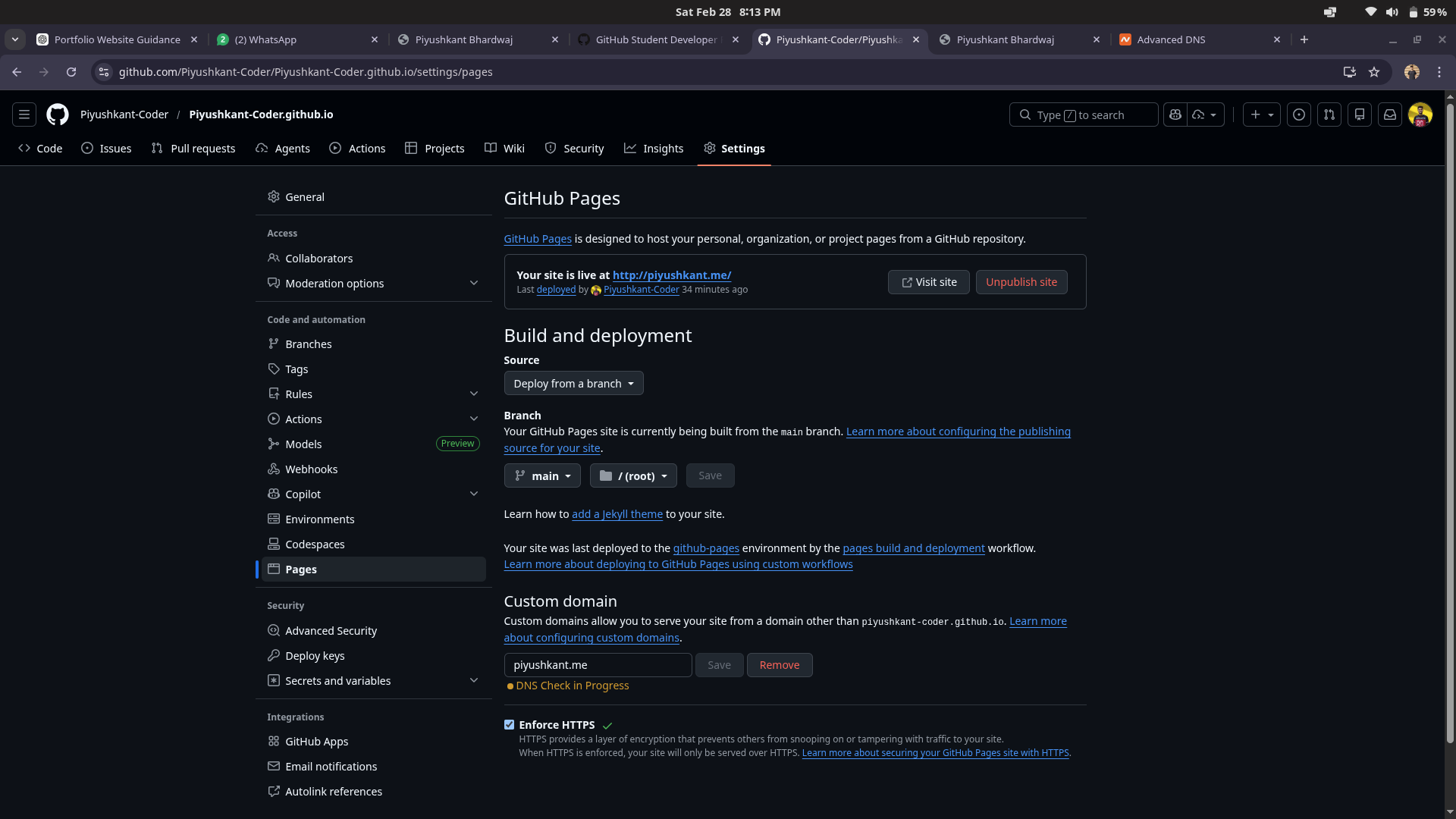Open the user avatar menu in GitHub header
This screenshot has width=1456, height=819.
[1420, 115]
